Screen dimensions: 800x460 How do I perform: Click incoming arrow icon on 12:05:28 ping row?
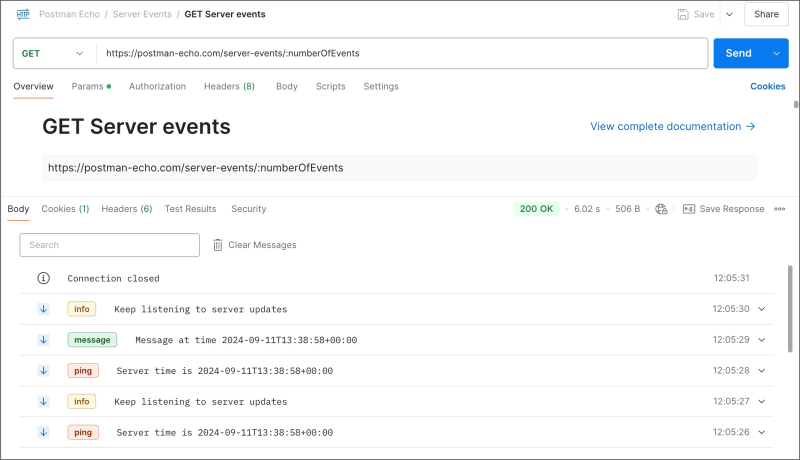[43, 371]
